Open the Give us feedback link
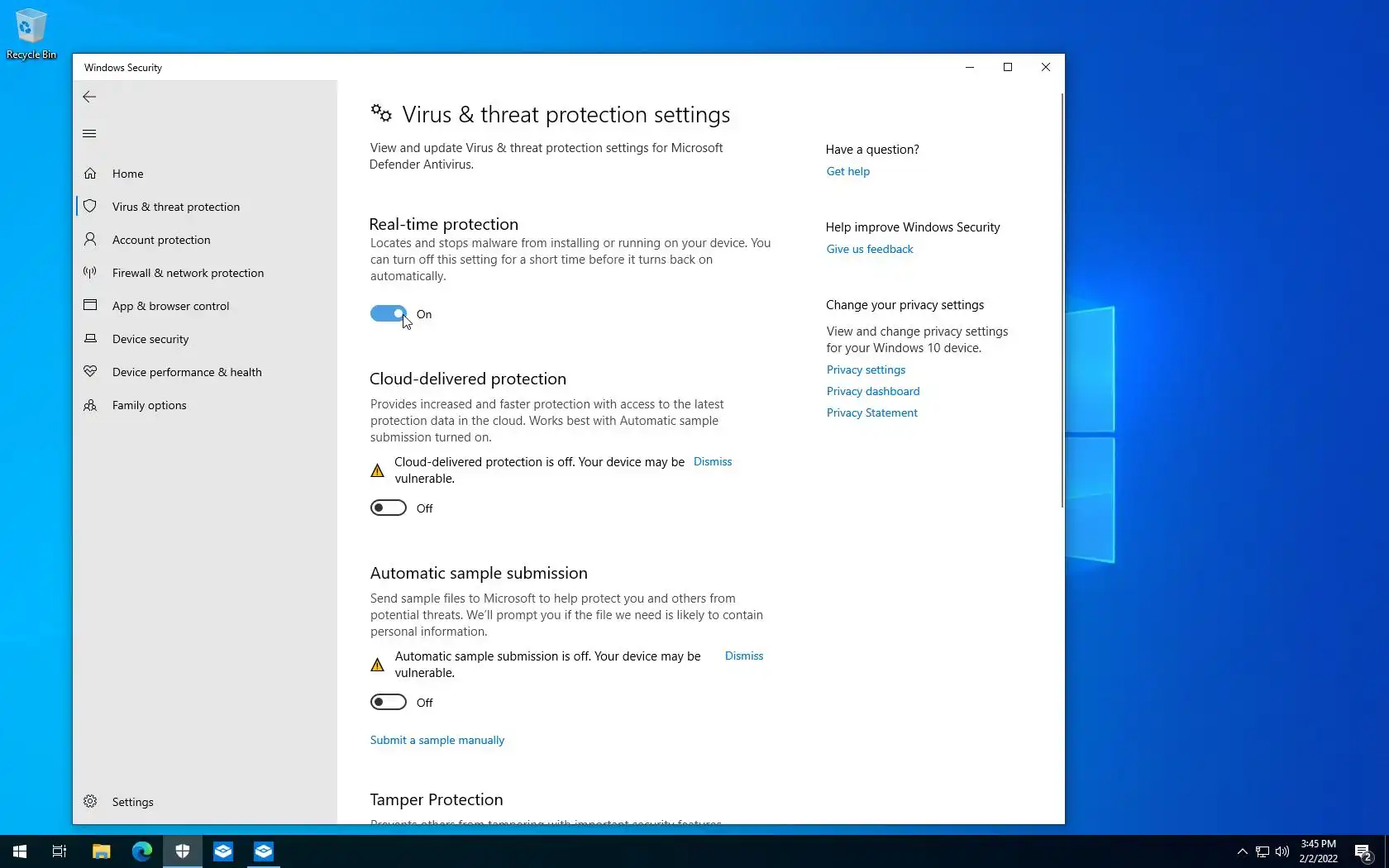This screenshot has height=868, width=1389. [x=870, y=250]
